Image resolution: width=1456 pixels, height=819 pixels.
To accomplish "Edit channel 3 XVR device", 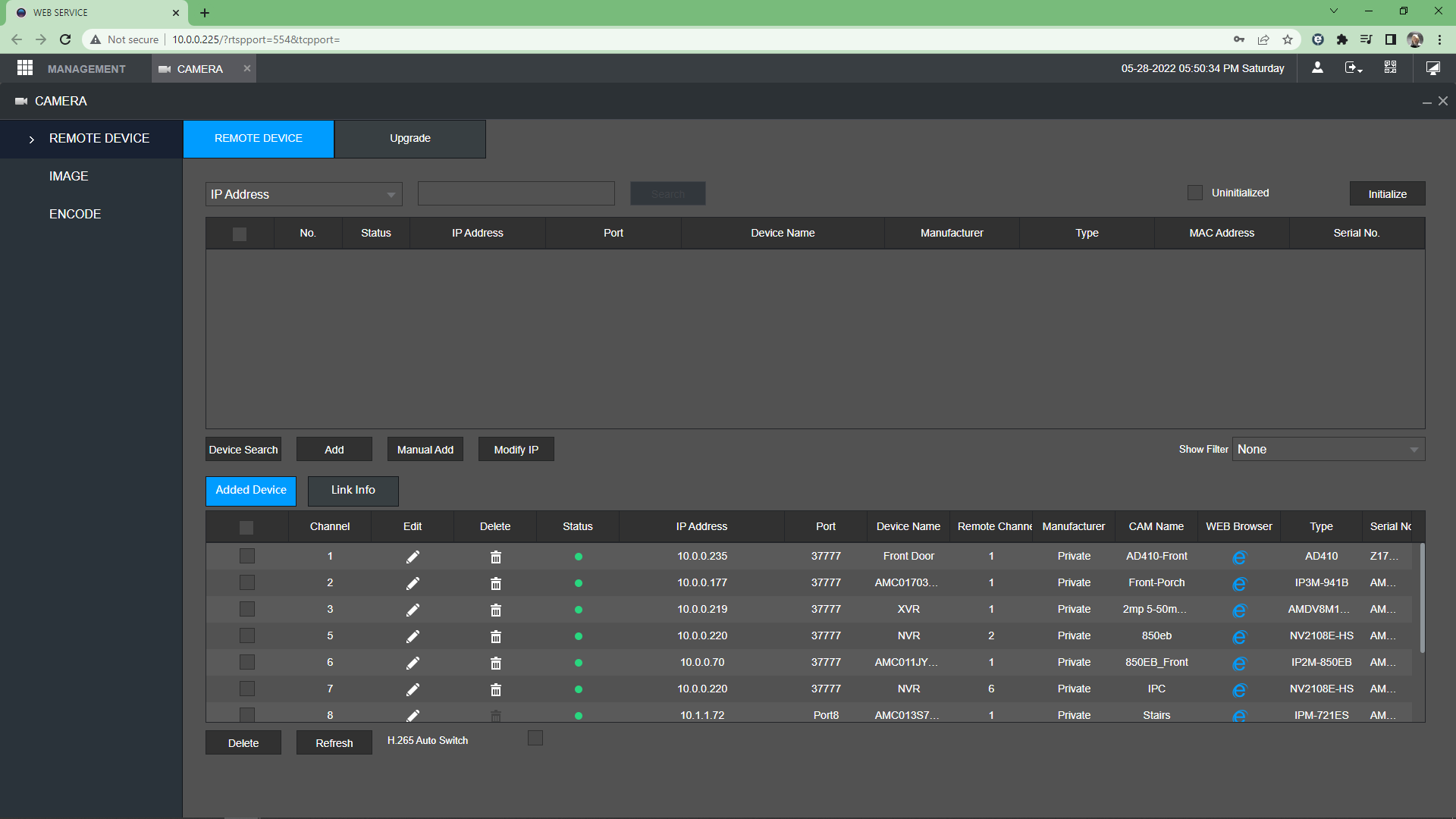I will pyautogui.click(x=413, y=610).
